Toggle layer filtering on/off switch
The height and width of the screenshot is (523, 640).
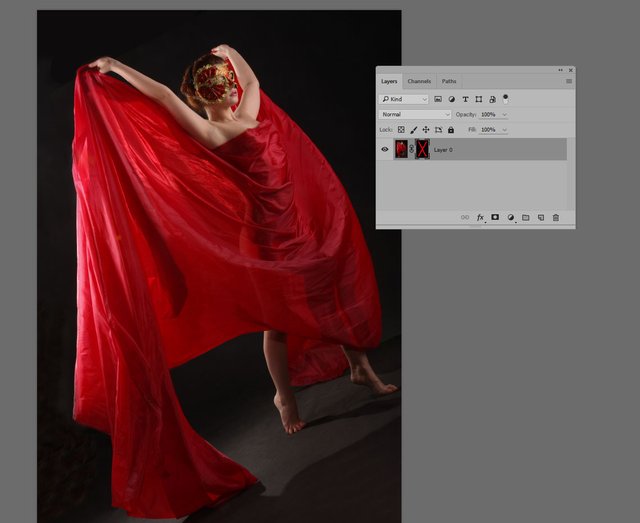pos(505,99)
